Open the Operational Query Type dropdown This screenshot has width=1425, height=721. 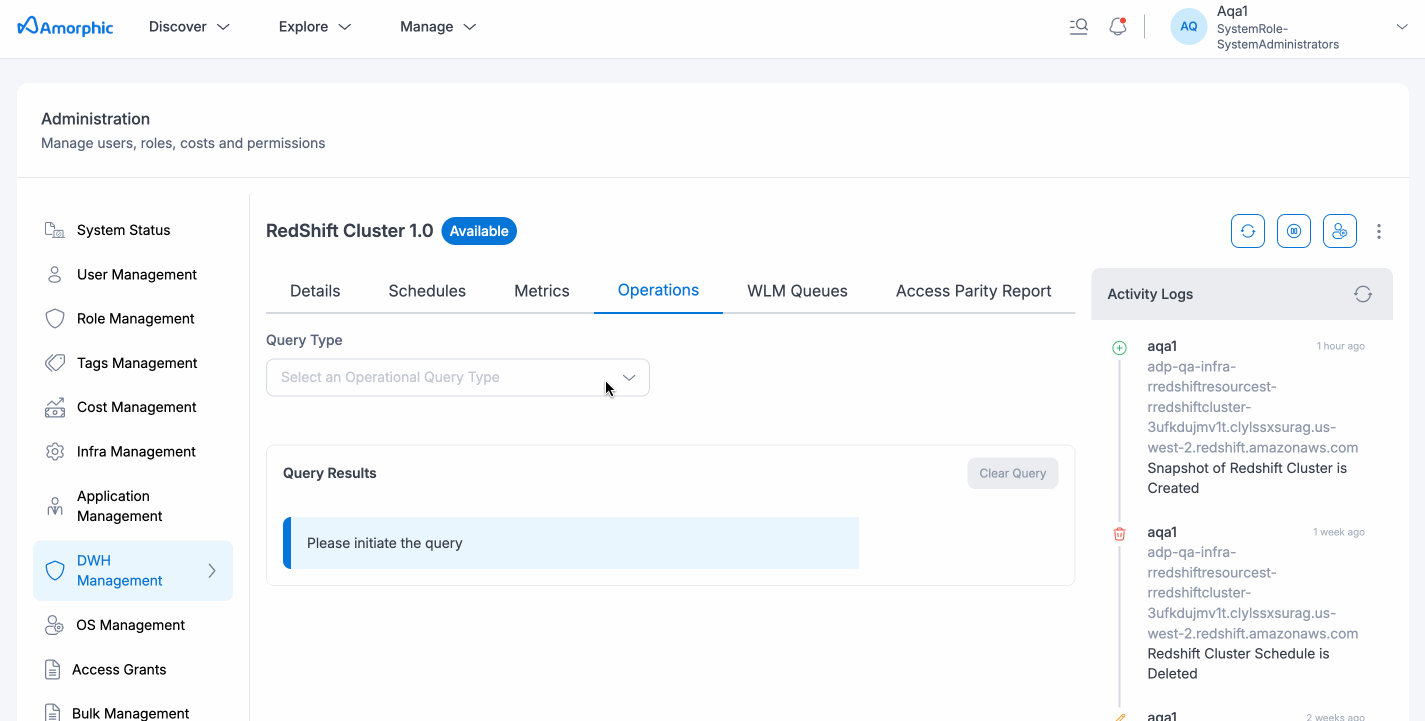coord(458,378)
